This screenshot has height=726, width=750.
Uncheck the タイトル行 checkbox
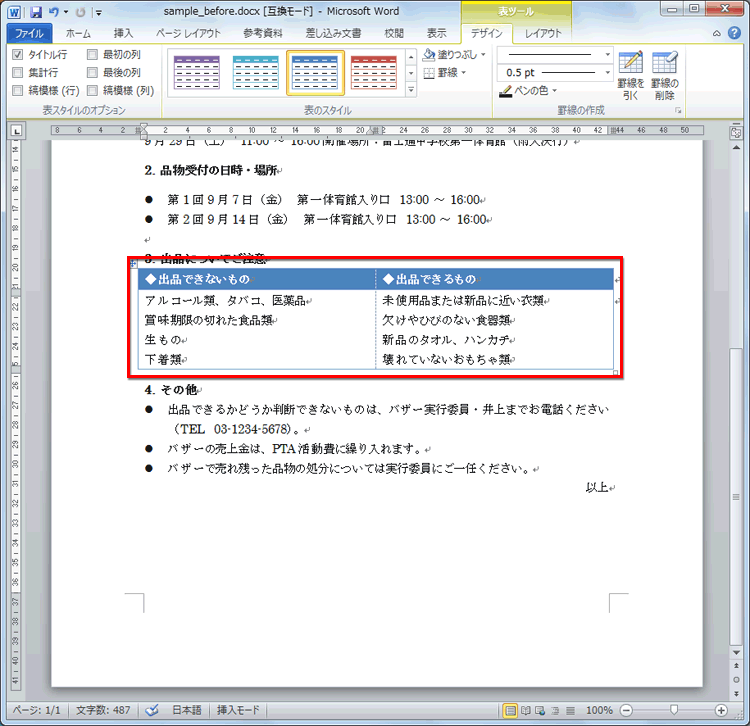tap(18, 54)
